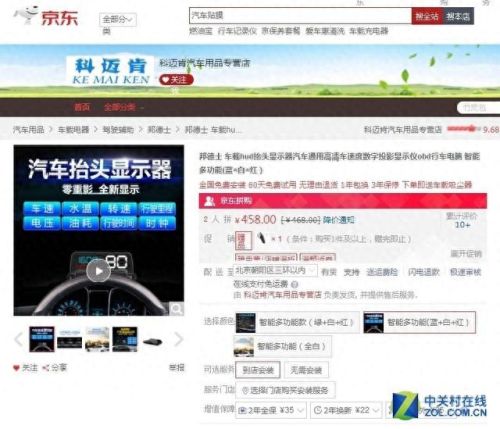Click 选择门店购买安装服务 store selector

[285, 390]
